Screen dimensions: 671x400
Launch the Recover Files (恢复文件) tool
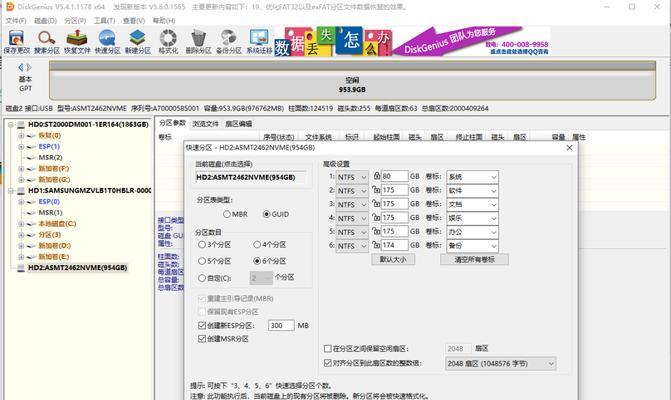point(77,41)
